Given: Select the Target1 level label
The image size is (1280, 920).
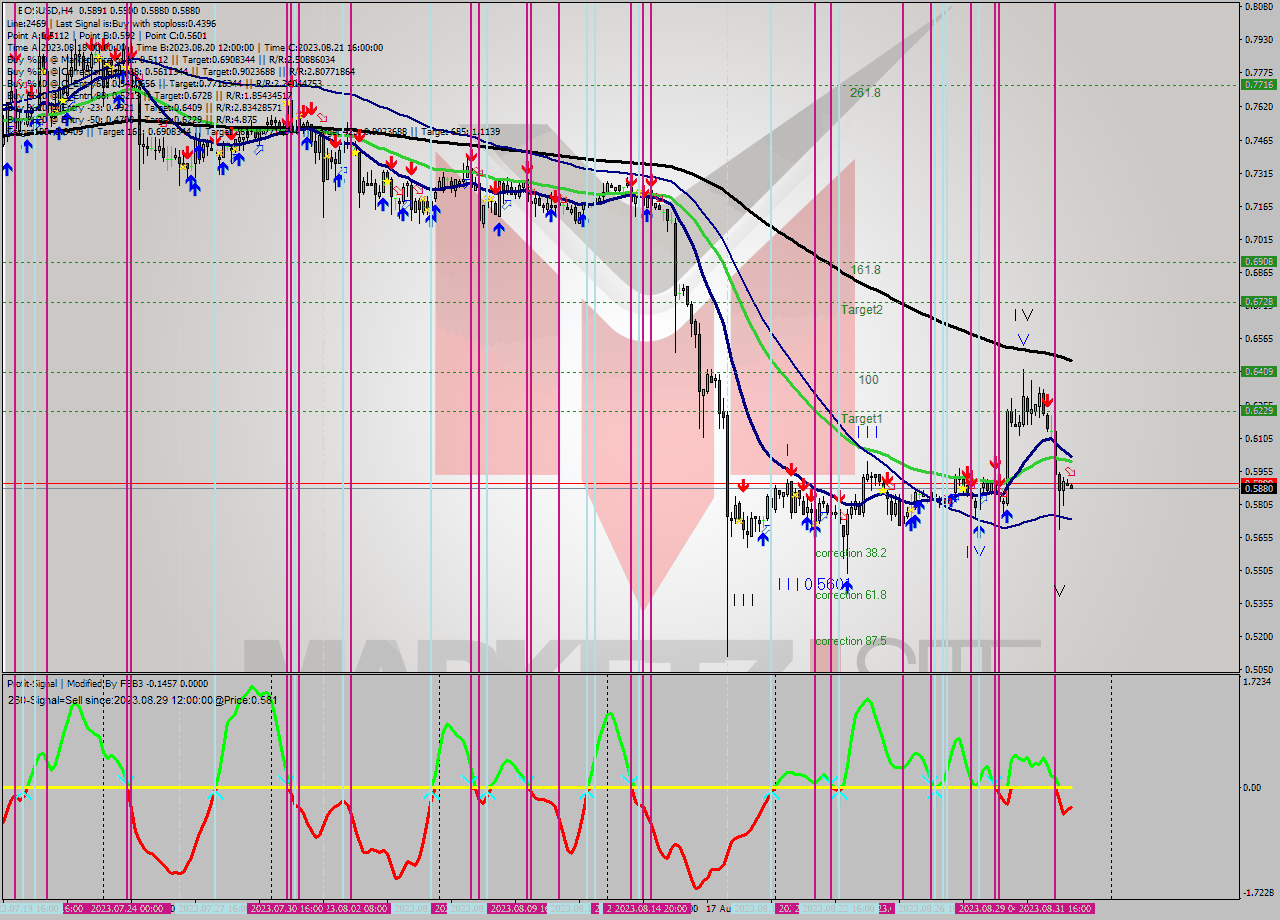Looking at the screenshot, I should click(x=861, y=419).
